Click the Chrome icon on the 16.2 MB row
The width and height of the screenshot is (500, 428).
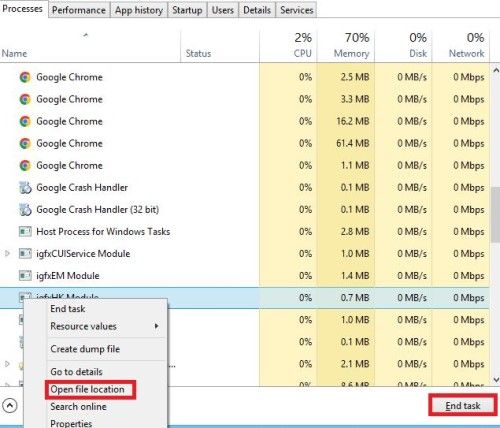click(x=25, y=121)
